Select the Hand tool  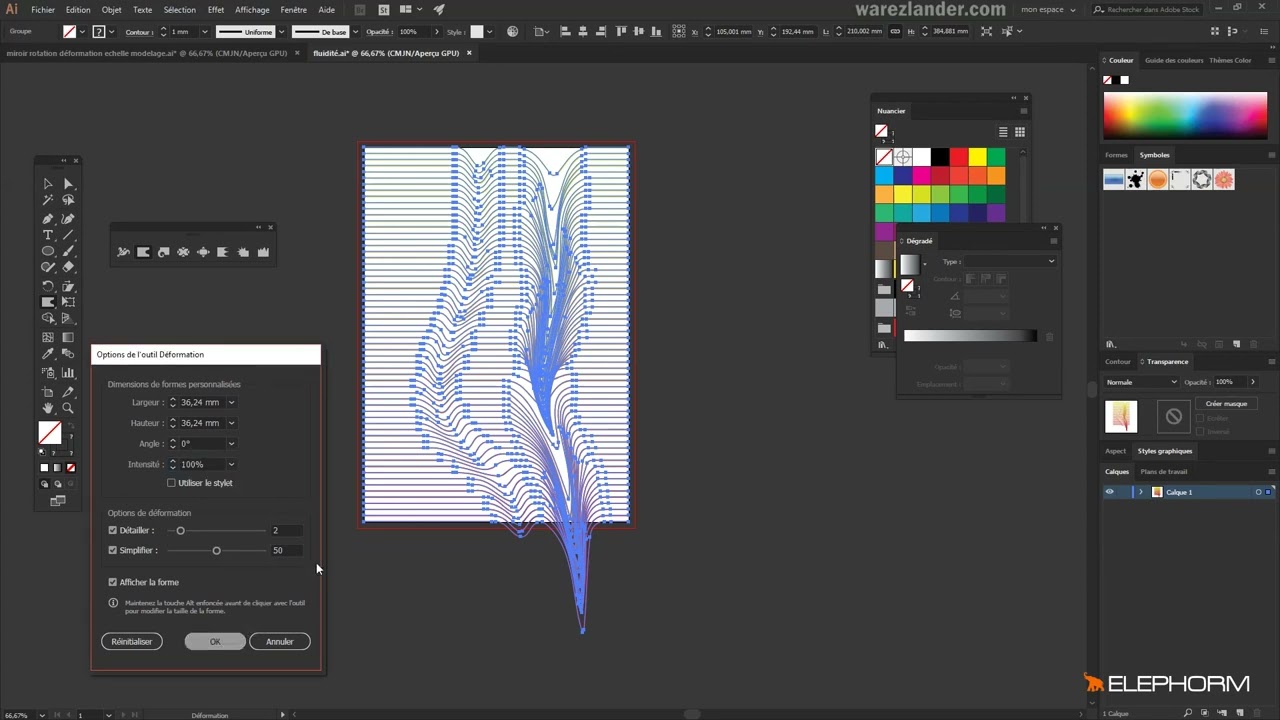pos(48,408)
